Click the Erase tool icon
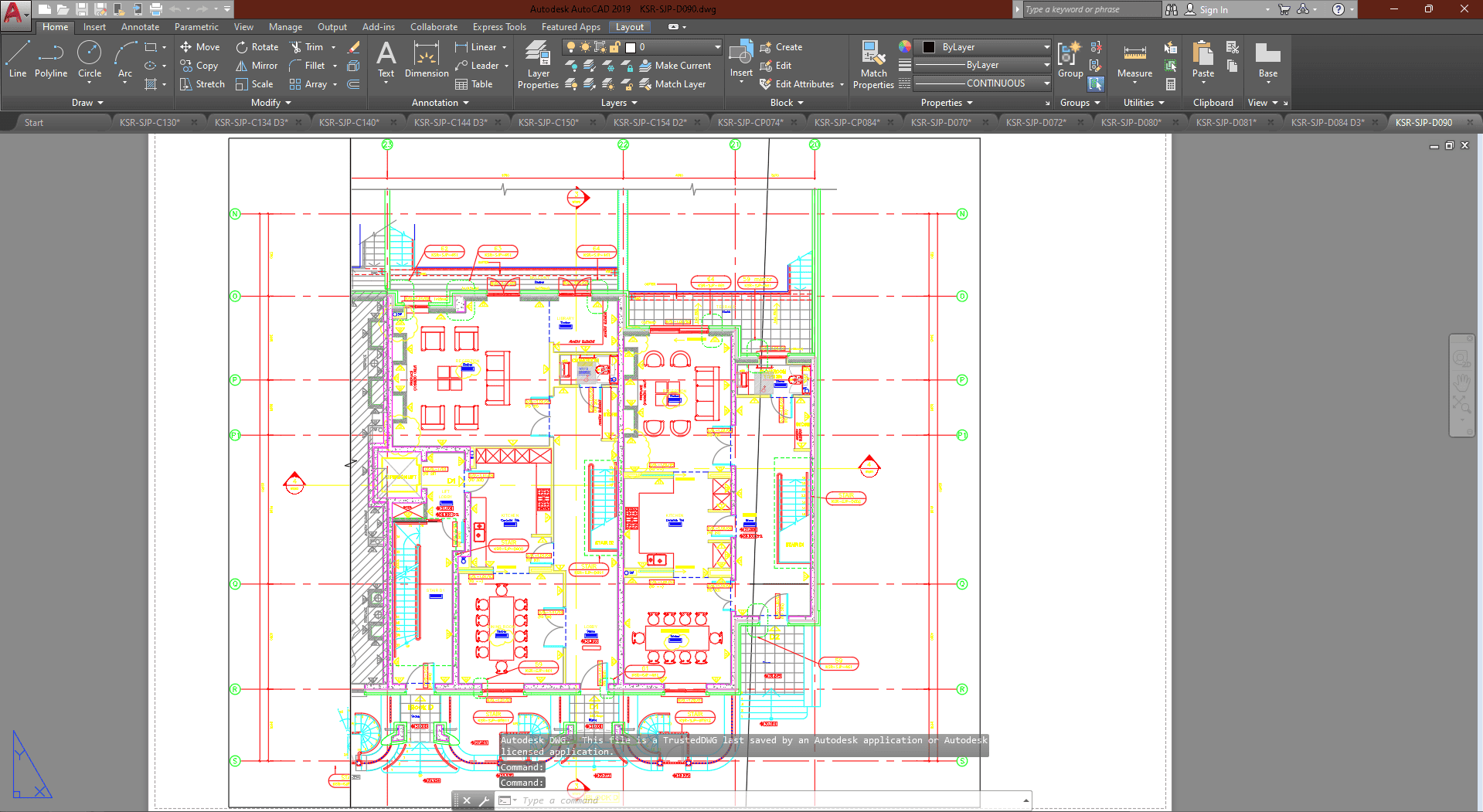Image resolution: width=1483 pixels, height=812 pixels. (354, 47)
